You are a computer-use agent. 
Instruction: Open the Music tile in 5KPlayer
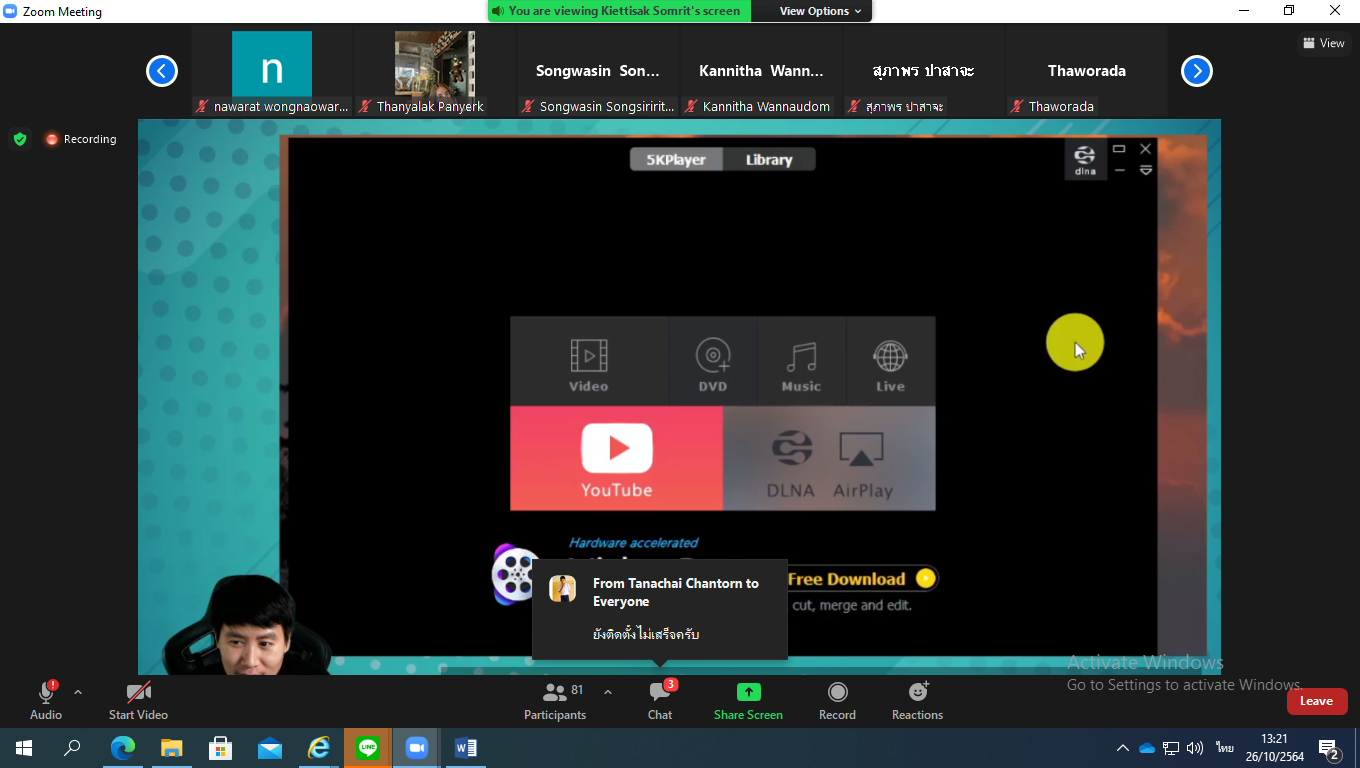[x=801, y=361]
